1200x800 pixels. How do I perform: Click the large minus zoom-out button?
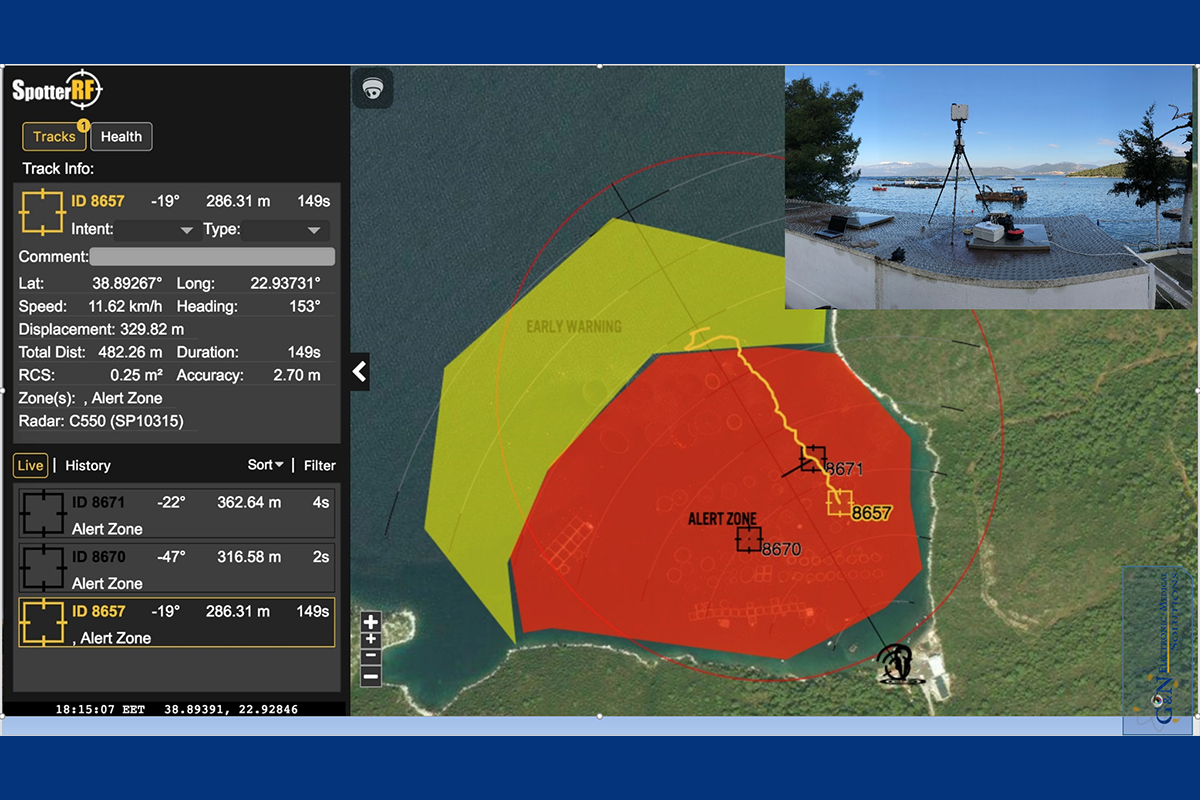(371, 676)
